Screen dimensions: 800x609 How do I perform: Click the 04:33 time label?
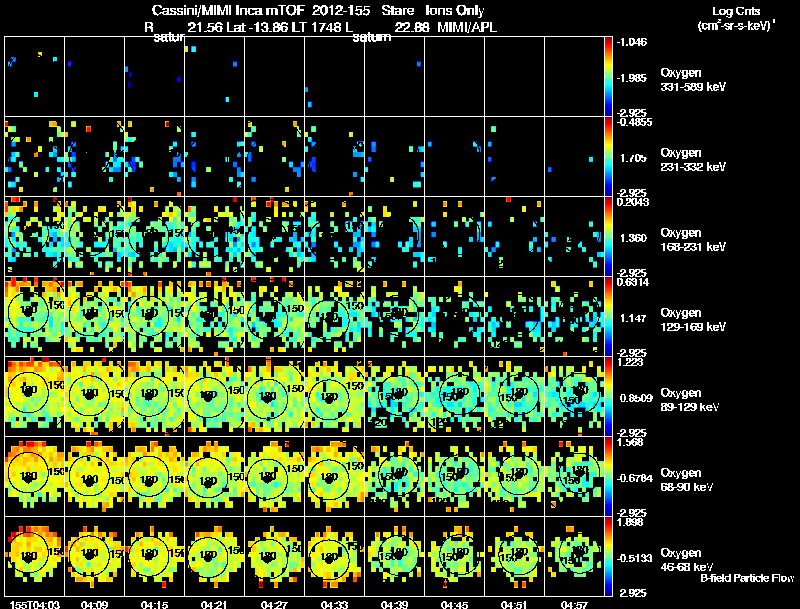click(334, 605)
